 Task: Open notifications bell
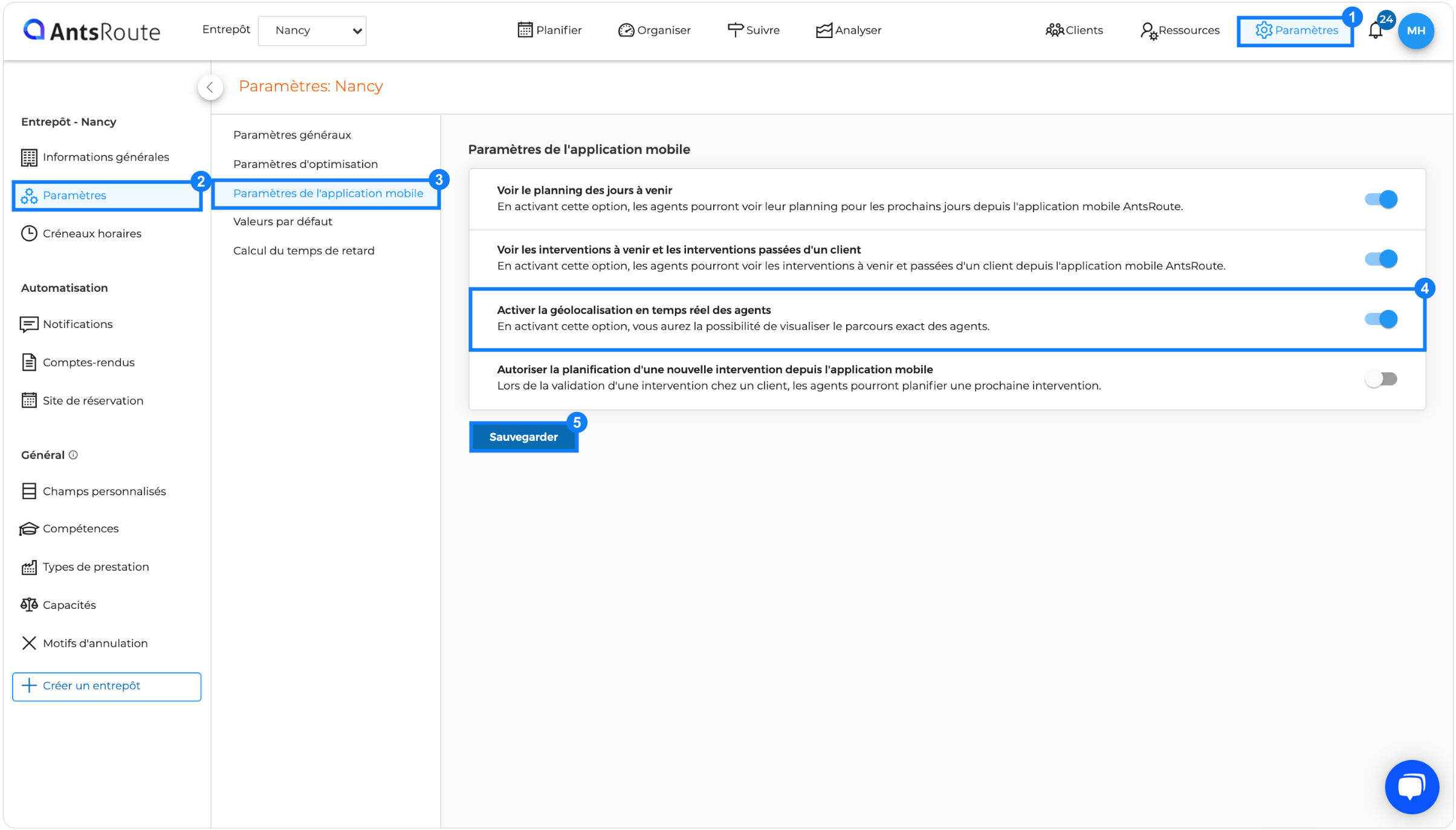(1376, 30)
